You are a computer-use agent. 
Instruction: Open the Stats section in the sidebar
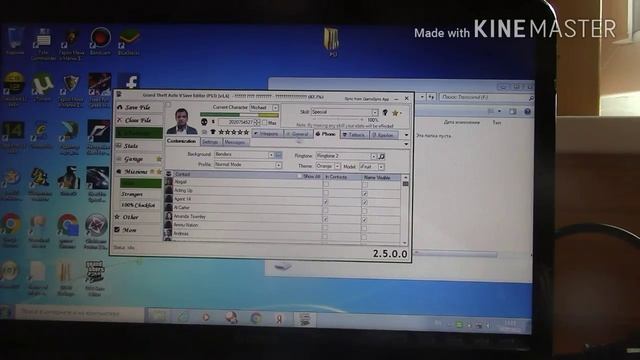click(x=138, y=146)
